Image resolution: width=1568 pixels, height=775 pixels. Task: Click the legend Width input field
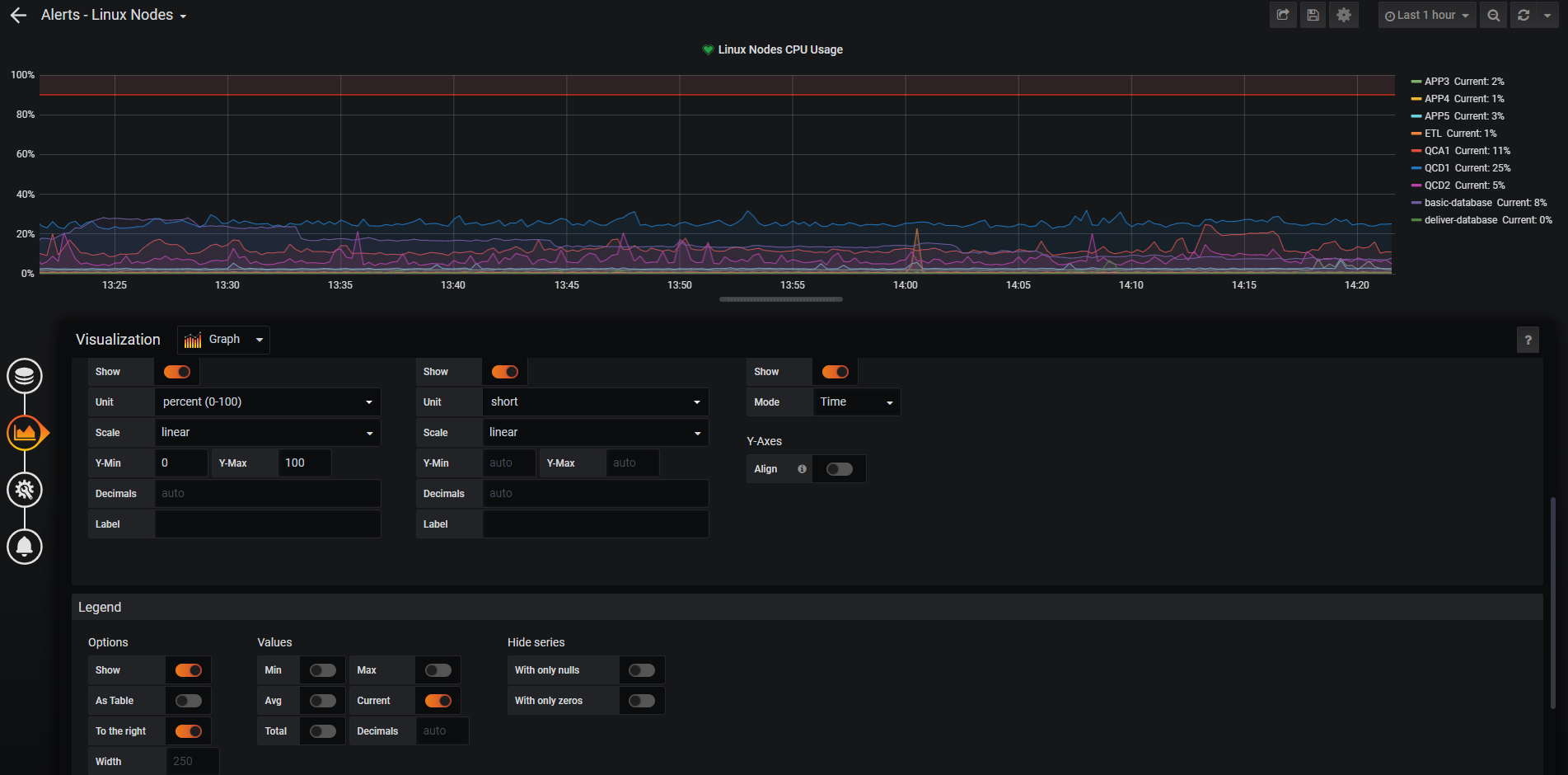pyautogui.click(x=193, y=762)
